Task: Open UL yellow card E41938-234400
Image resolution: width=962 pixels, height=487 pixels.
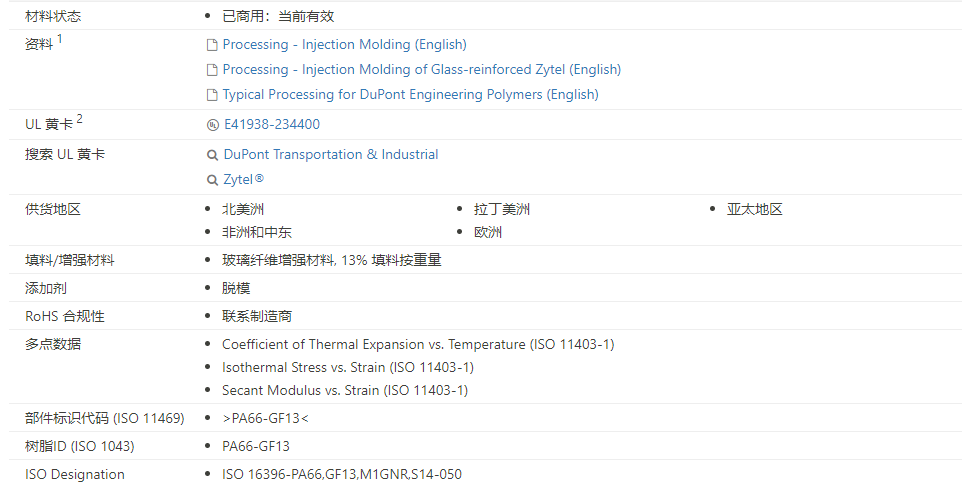Action: (x=272, y=125)
